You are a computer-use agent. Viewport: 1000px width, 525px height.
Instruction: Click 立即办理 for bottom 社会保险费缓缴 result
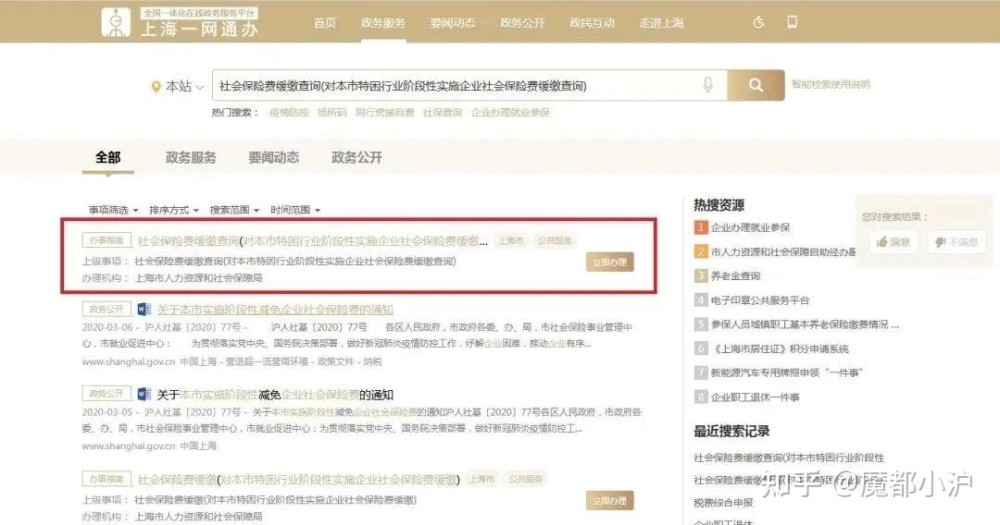[610, 501]
